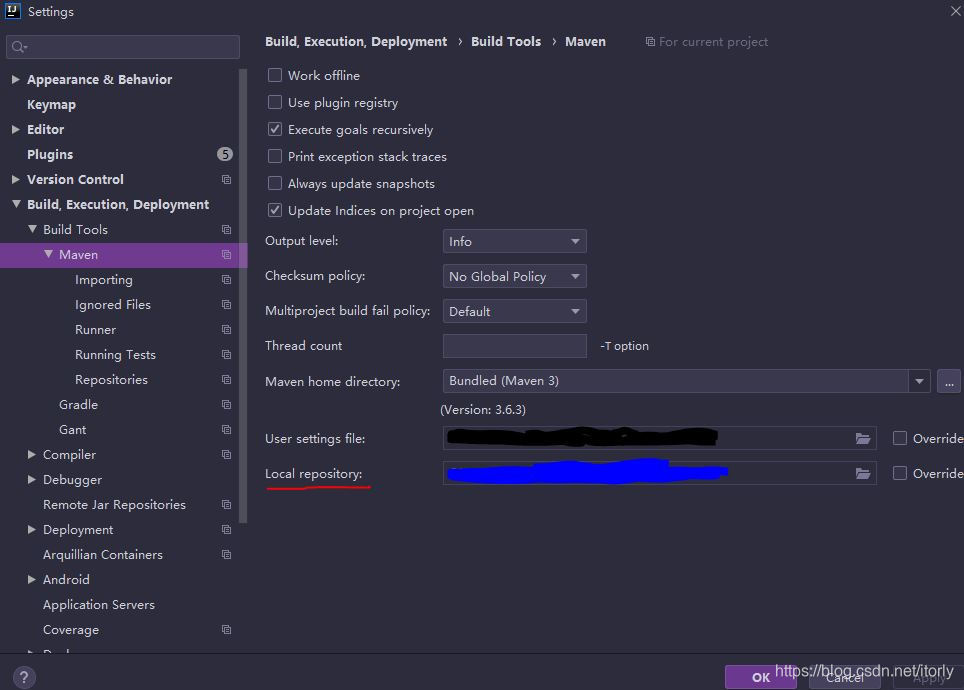This screenshot has height=690, width=964.
Task: Check Override for User settings file
Action: pos(900,438)
